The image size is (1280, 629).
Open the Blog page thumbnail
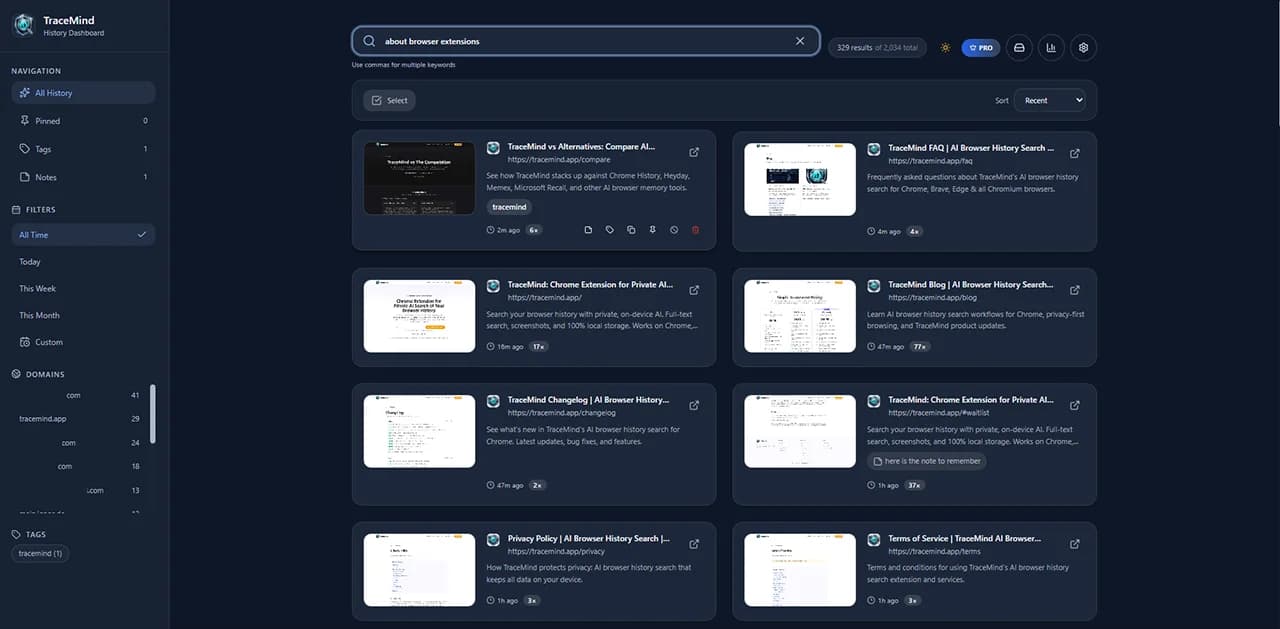click(x=800, y=316)
